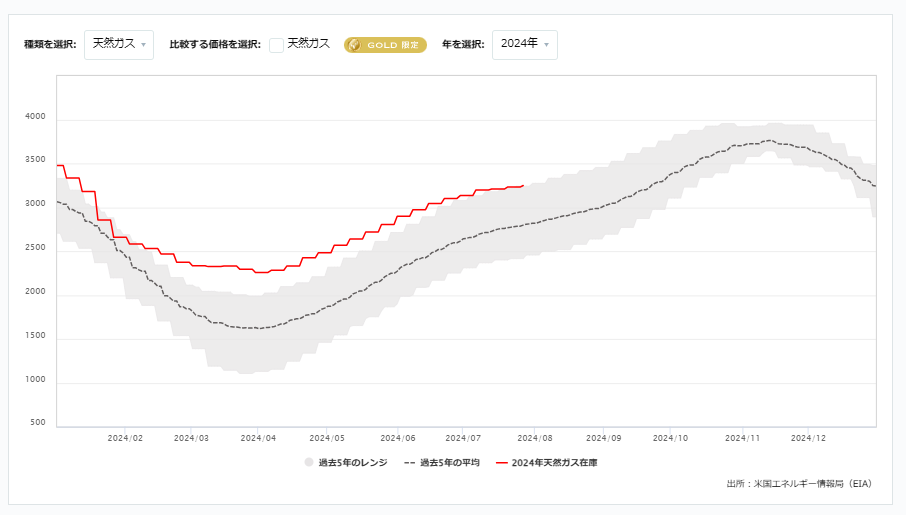The height and width of the screenshot is (515, 906).
Task: Click the GOLD 限定 badge
Action: (x=385, y=45)
